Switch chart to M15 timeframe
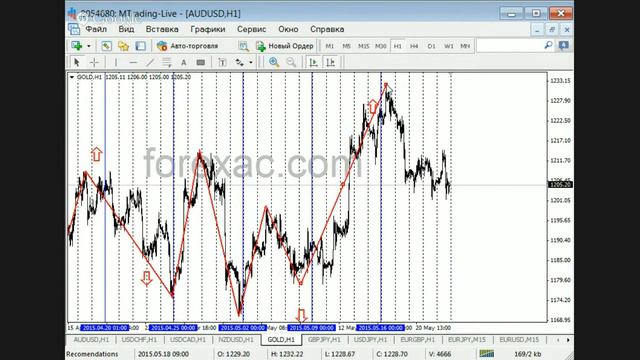The width and height of the screenshot is (640, 360). (363, 46)
